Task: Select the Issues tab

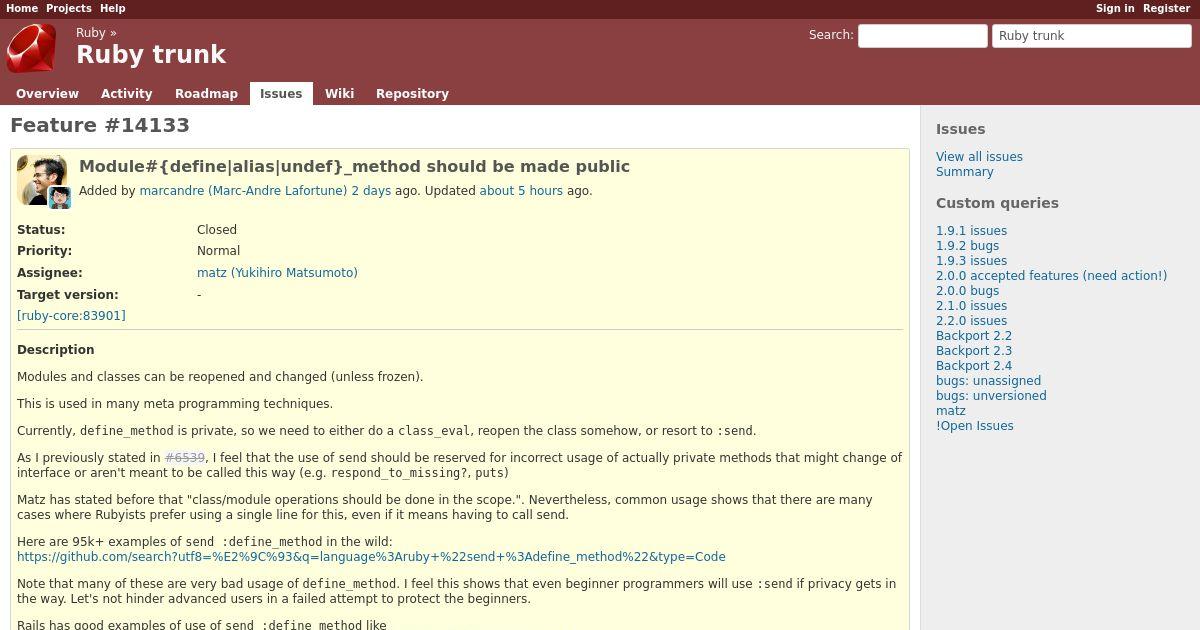Action: click(x=281, y=93)
